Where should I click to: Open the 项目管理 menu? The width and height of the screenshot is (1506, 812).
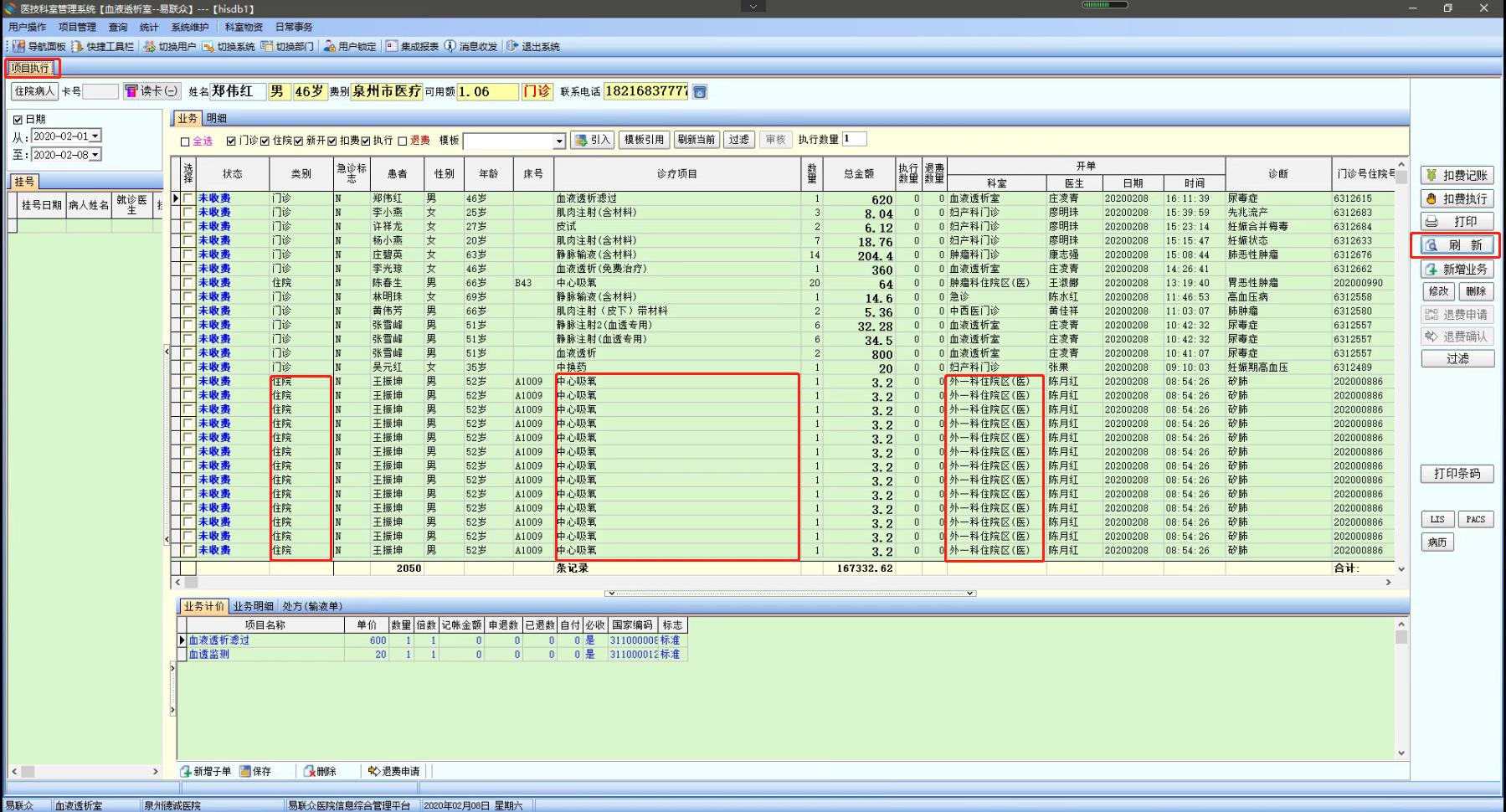(x=77, y=28)
